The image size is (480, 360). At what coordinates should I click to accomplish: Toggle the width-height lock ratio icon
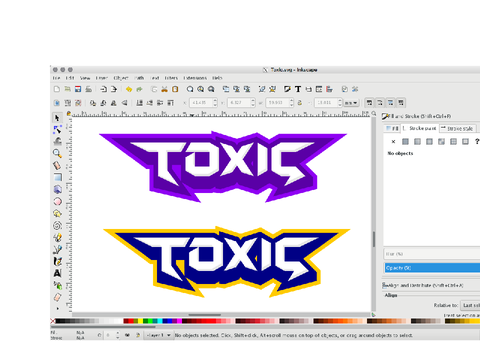tap(300, 103)
